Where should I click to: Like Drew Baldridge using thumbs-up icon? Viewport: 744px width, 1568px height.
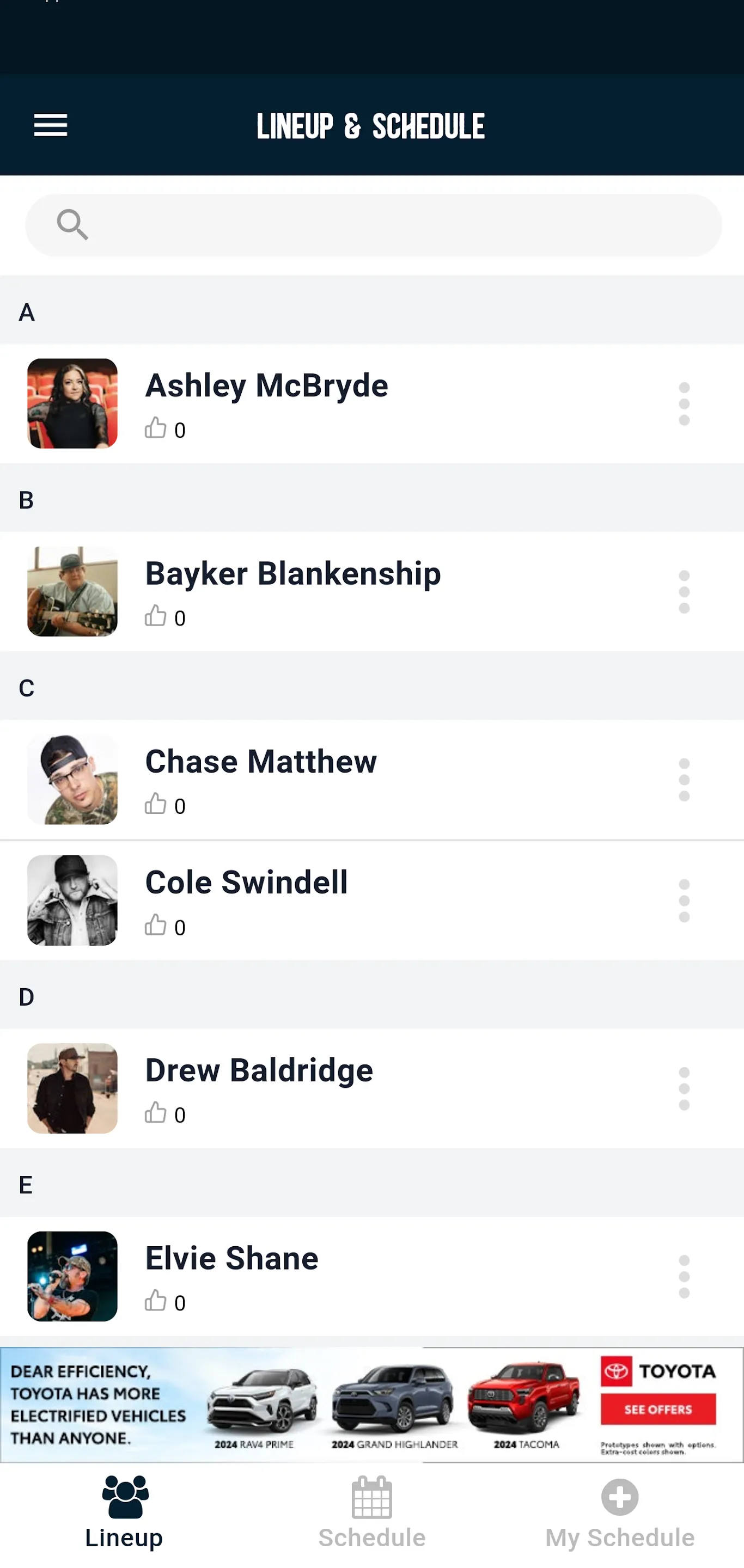156,1113
